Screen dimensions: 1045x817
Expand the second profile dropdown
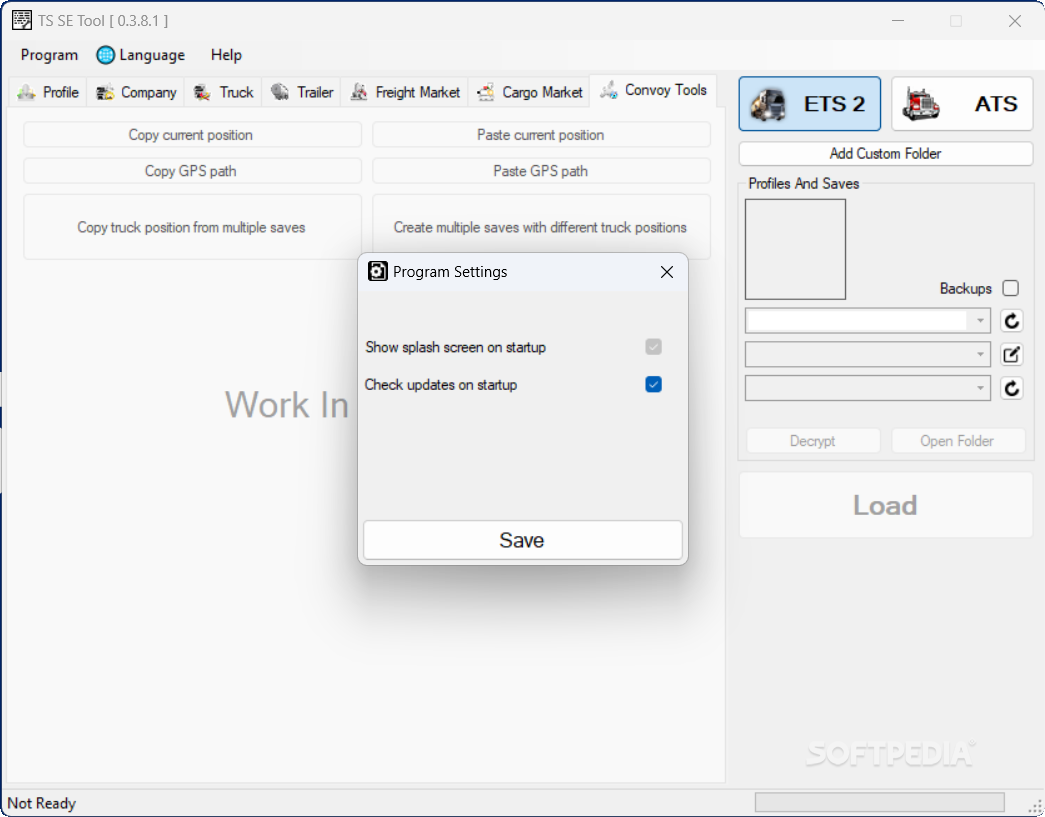point(980,354)
